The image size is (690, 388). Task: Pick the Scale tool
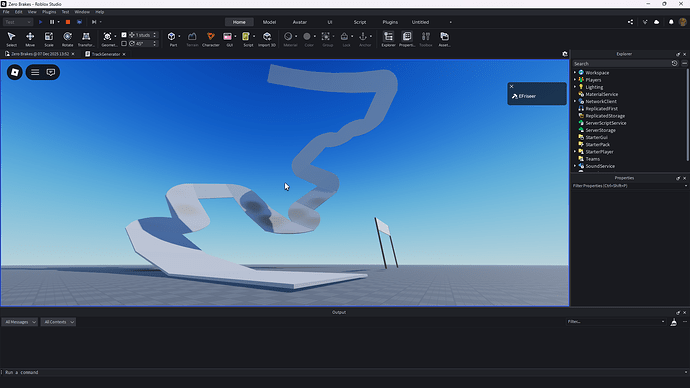(x=49, y=39)
